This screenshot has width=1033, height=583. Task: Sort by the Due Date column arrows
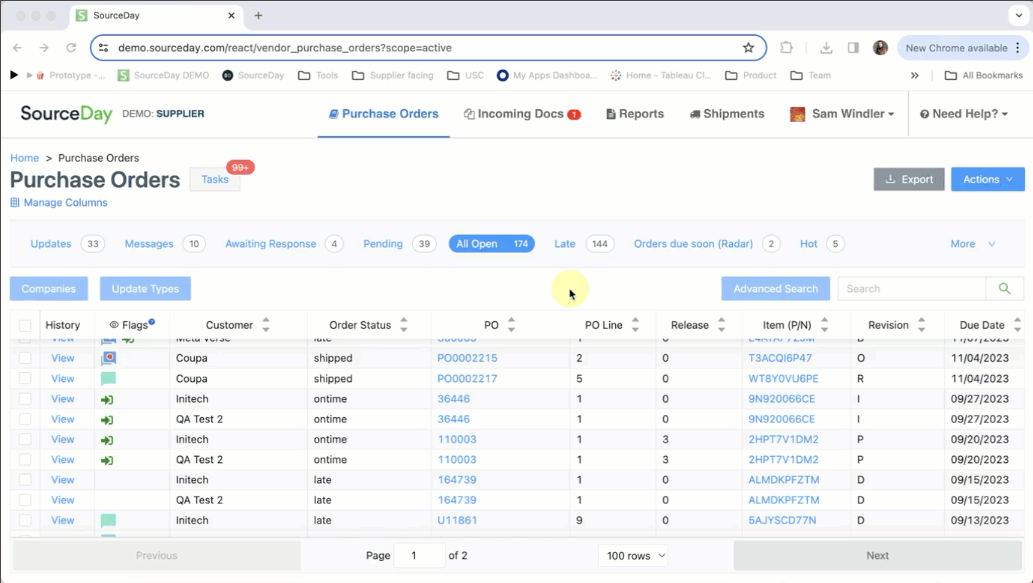[x=1017, y=325]
